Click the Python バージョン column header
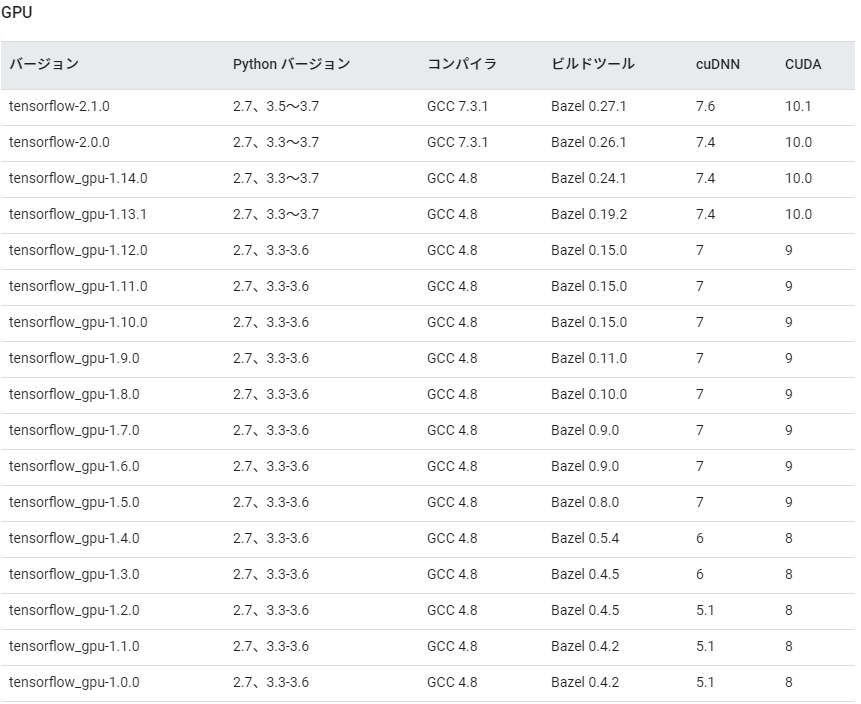The image size is (861, 704). pos(289,64)
